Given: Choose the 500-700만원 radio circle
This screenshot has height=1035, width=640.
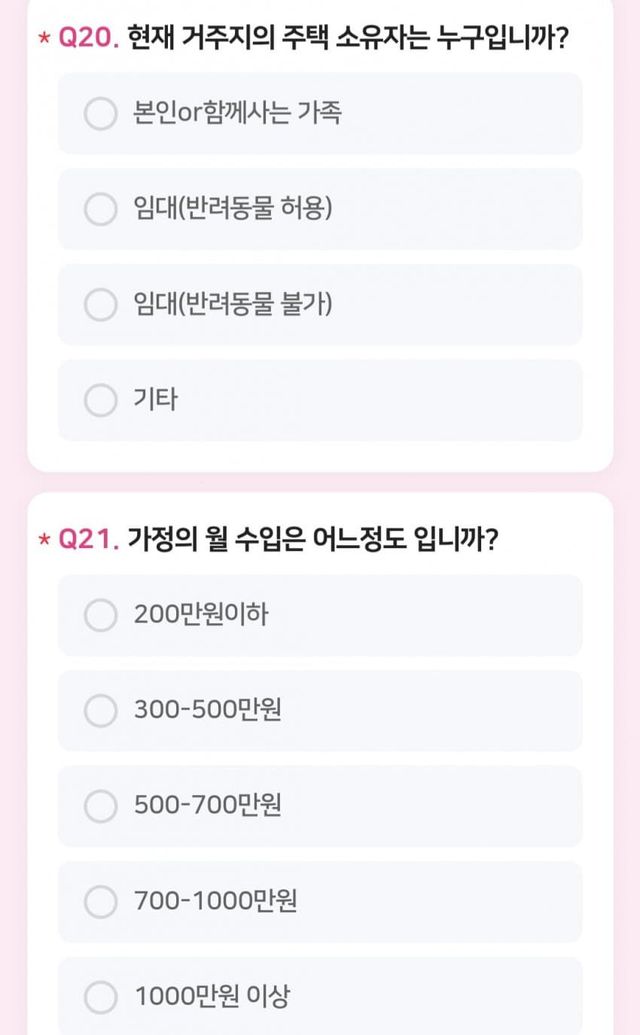Looking at the screenshot, I should [100, 806].
